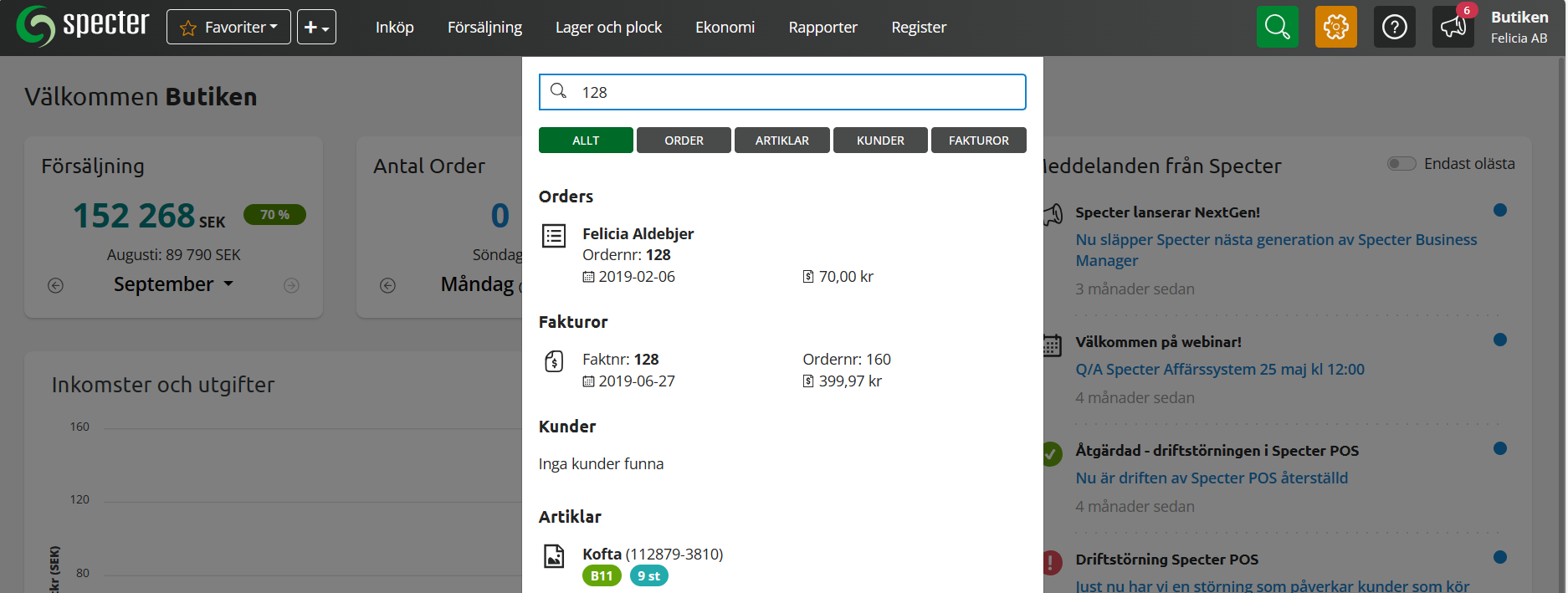1568x593 pixels.
Task: Open the Lager och plock menu
Action: pyautogui.click(x=608, y=27)
